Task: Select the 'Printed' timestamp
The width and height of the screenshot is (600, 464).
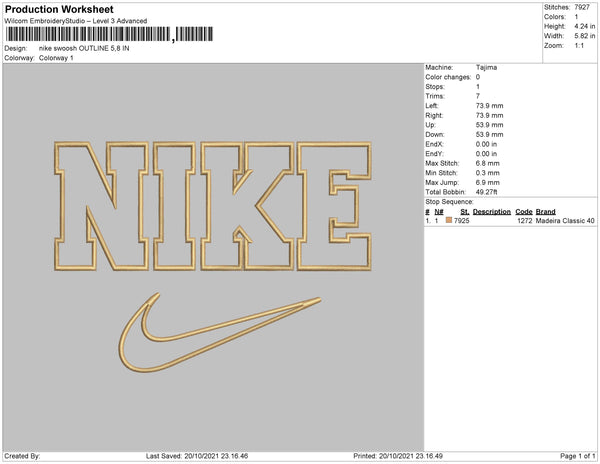Action: coord(398,456)
